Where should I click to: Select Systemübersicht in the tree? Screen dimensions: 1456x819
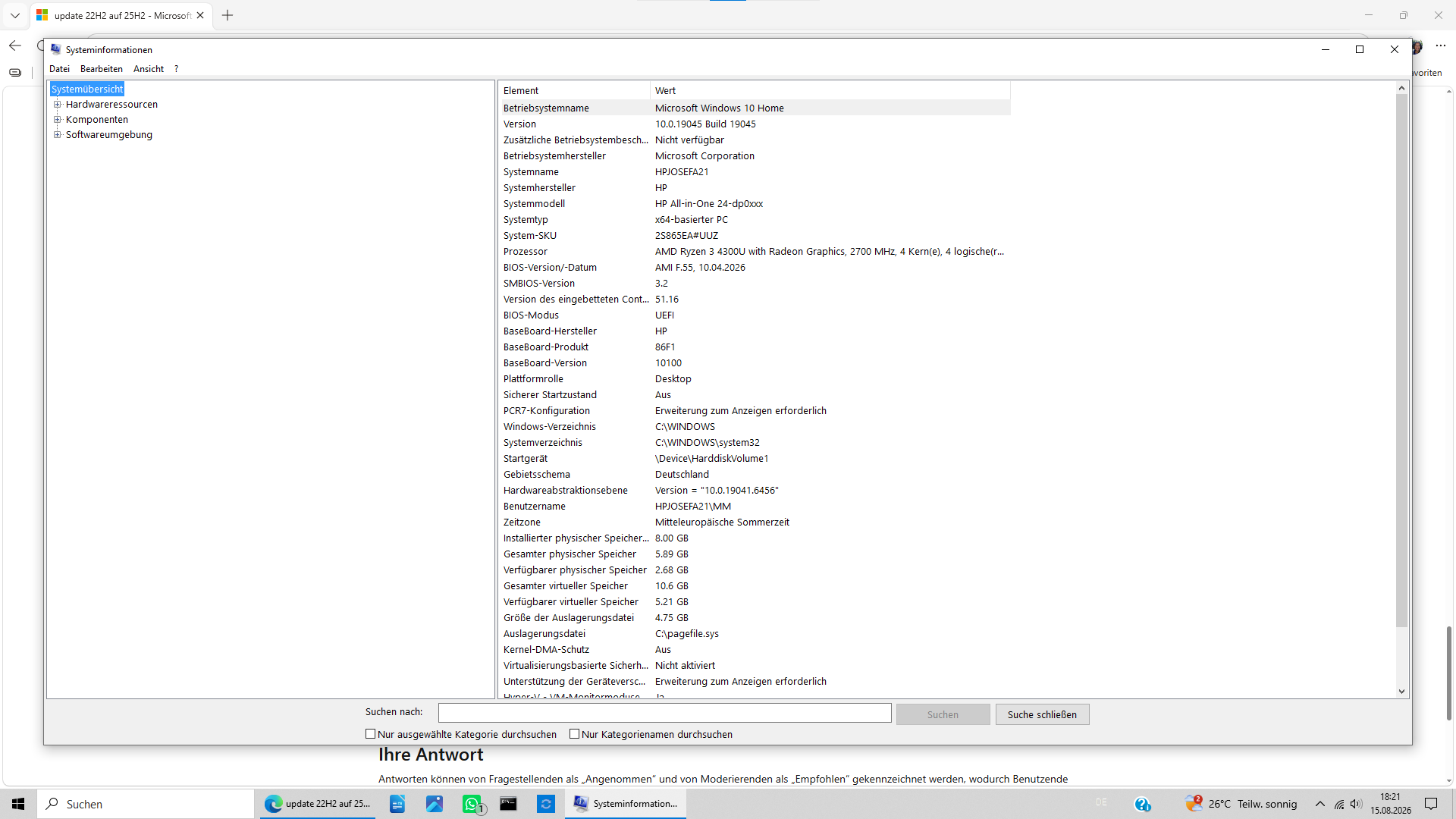(x=87, y=89)
